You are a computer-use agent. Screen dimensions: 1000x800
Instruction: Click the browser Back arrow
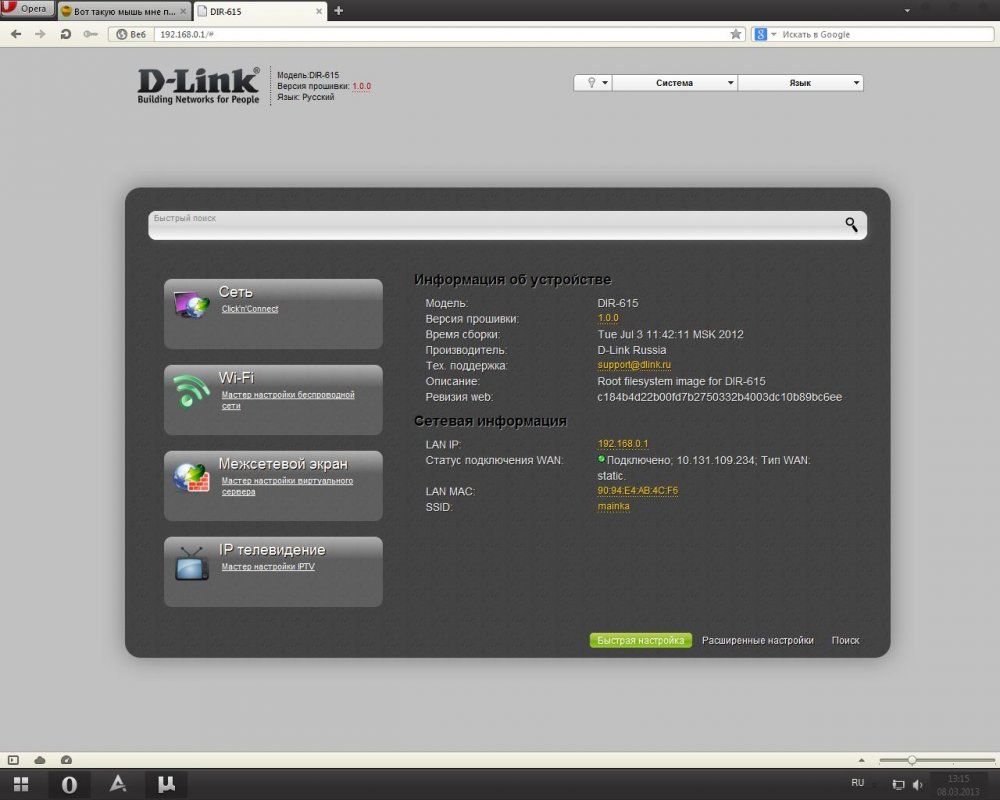[16, 34]
